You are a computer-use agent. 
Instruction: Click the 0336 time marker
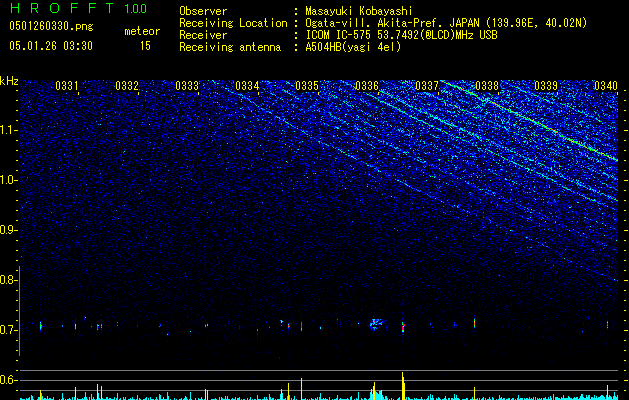tap(367, 86)
